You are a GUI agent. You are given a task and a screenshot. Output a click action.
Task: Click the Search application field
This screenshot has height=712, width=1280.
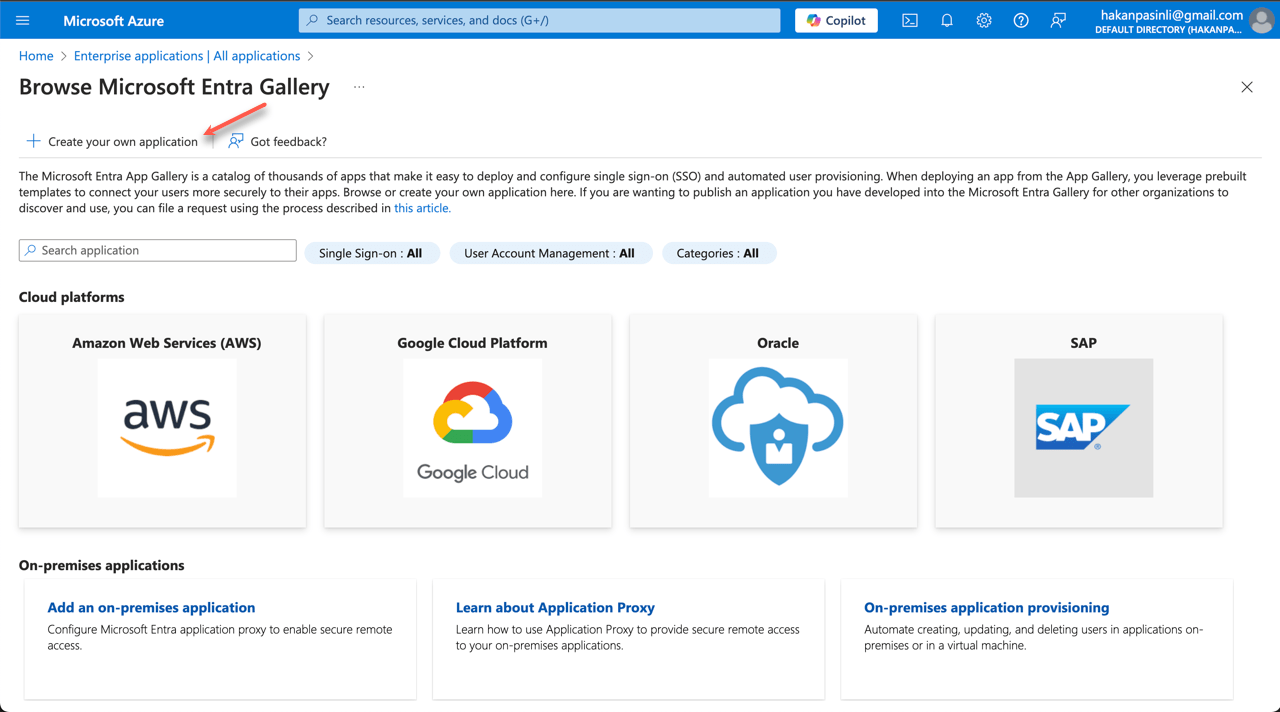(157, 250)
